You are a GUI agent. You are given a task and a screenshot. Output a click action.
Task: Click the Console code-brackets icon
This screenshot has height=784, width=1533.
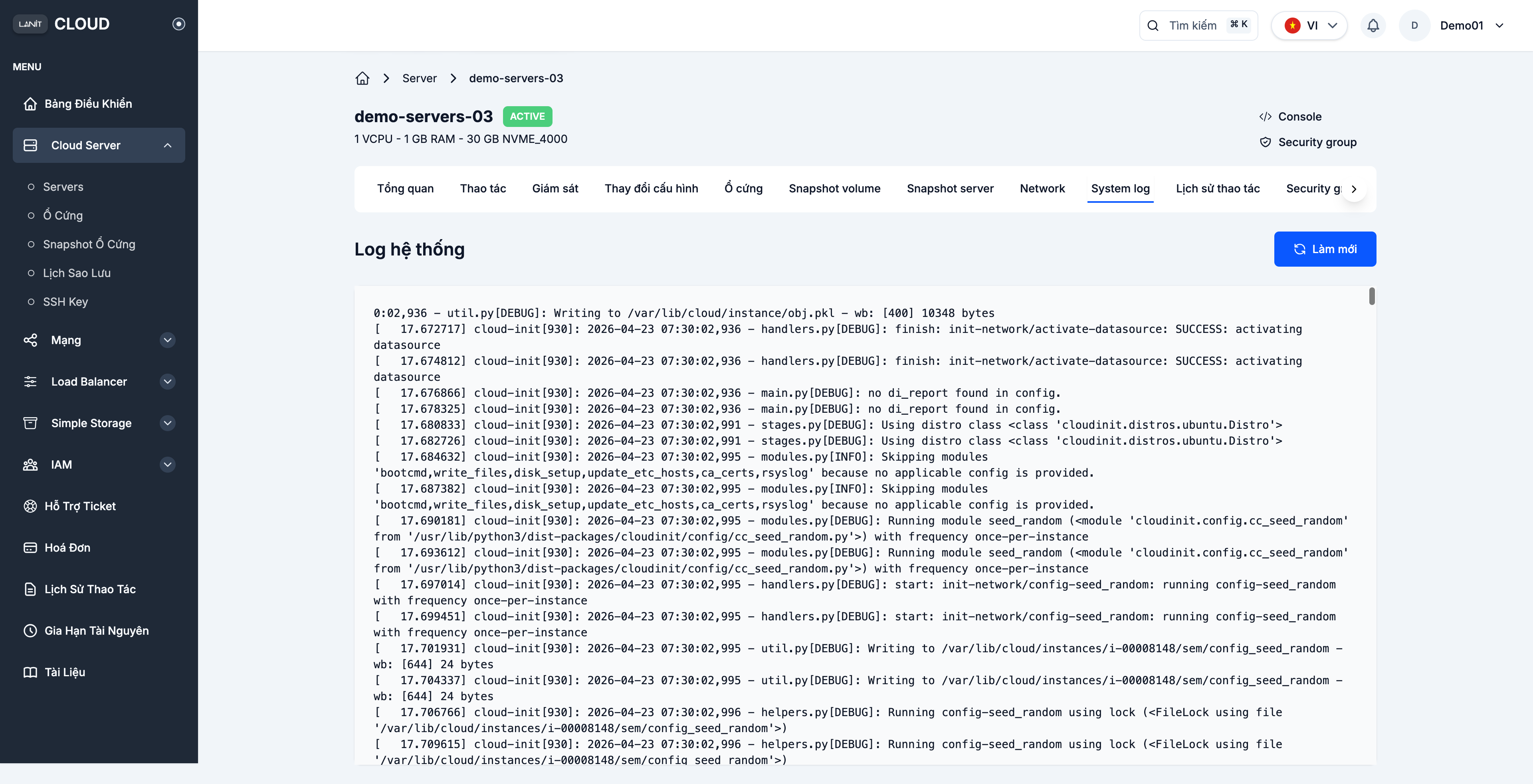coord(1265,117)
